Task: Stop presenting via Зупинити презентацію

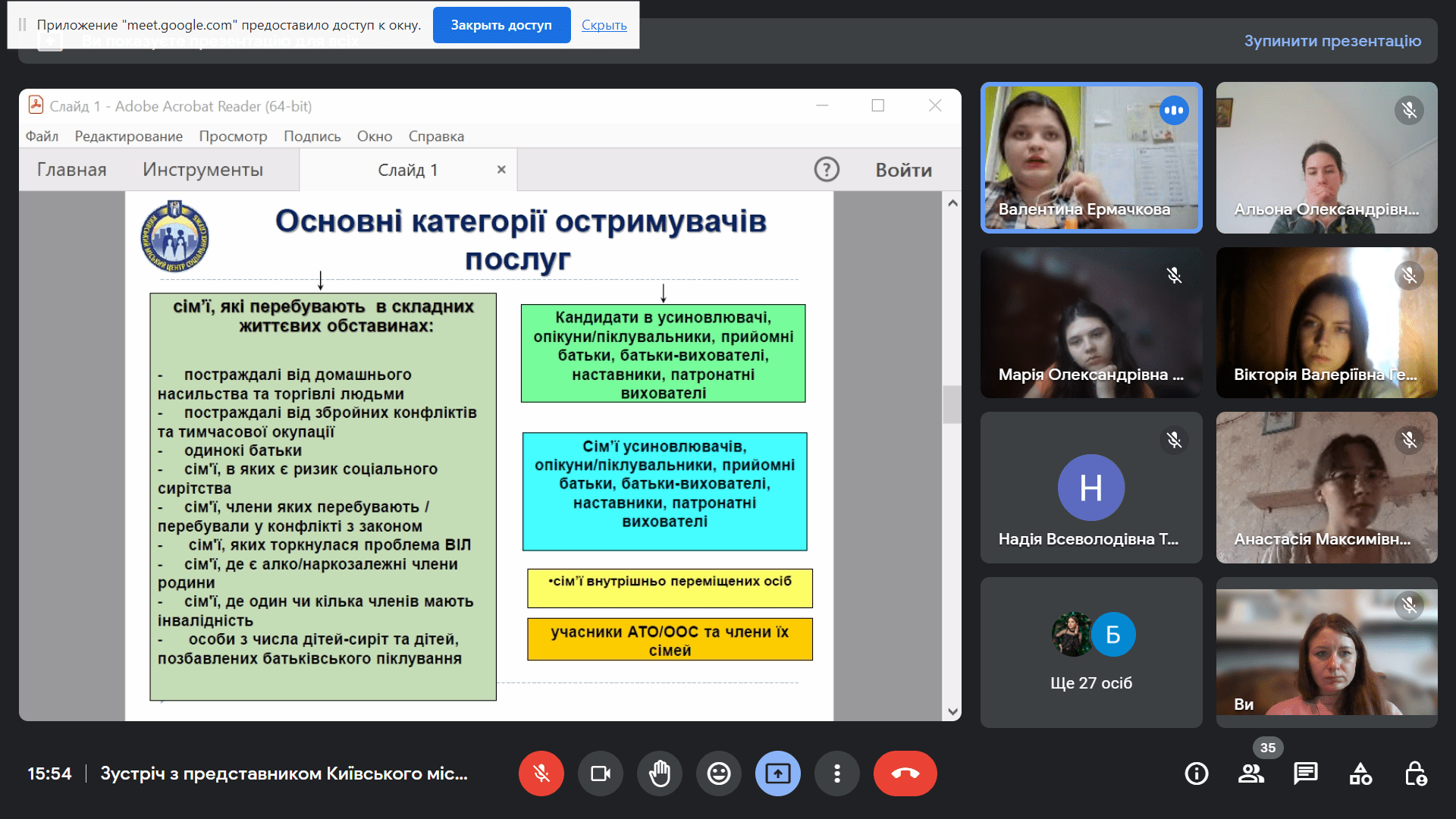Action: click(1332, 41)
